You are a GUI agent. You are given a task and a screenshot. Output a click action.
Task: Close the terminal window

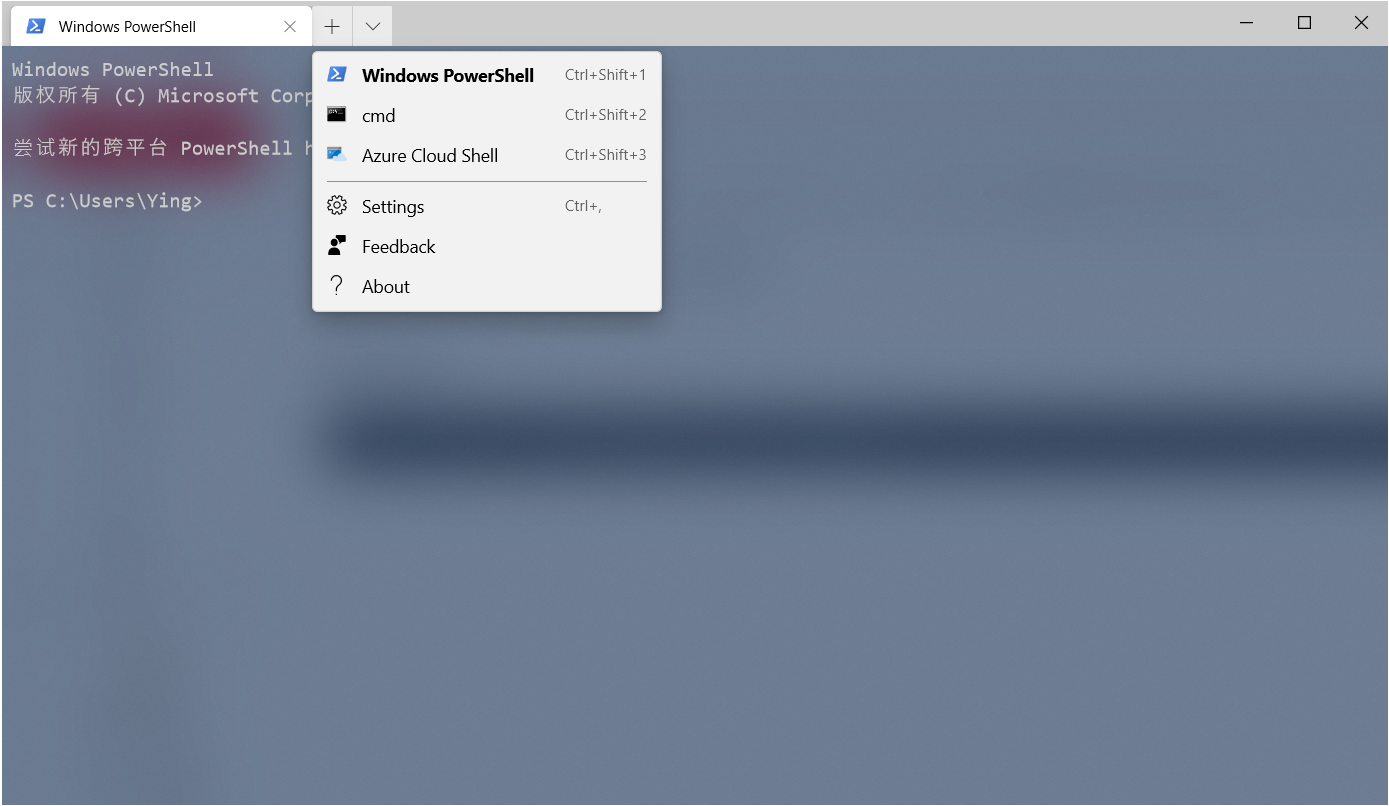[x=1361, y=23]
